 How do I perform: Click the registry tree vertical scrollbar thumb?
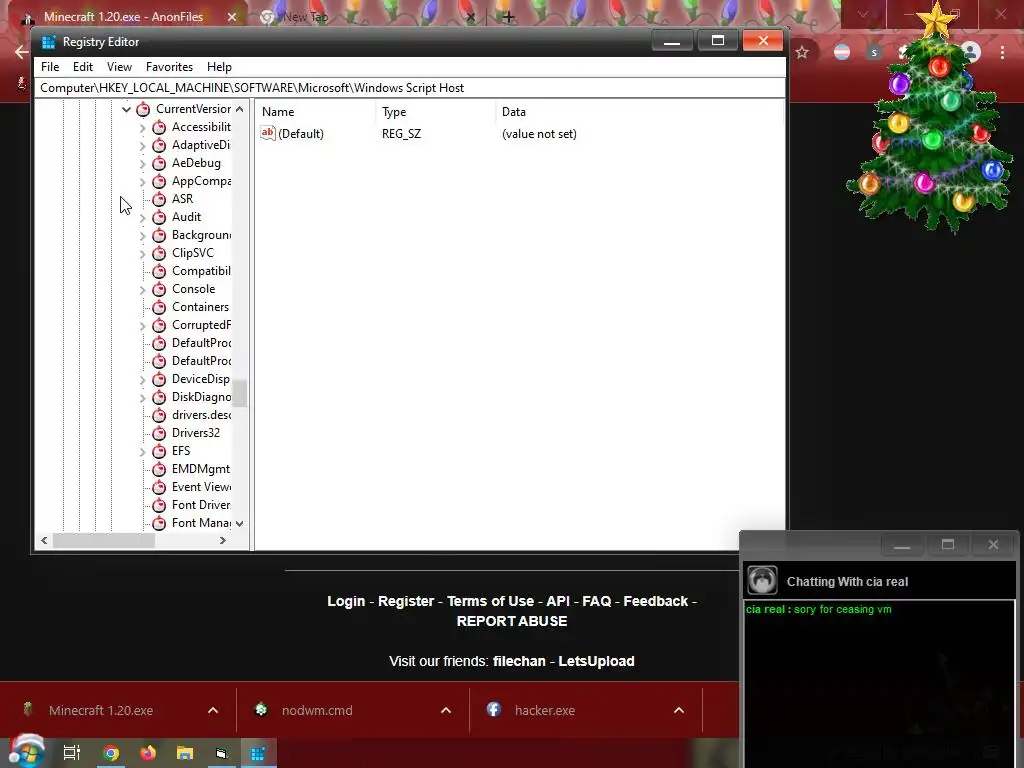240,393
